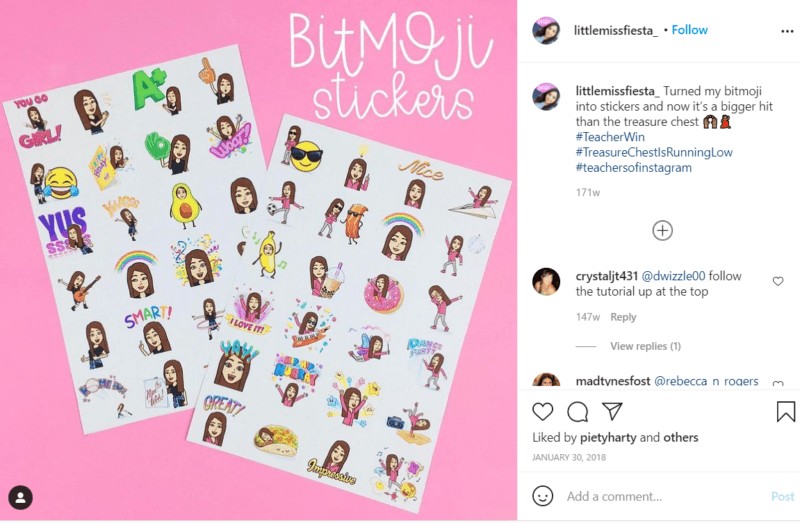Open the three-dot more options menu

click(787, 31)
